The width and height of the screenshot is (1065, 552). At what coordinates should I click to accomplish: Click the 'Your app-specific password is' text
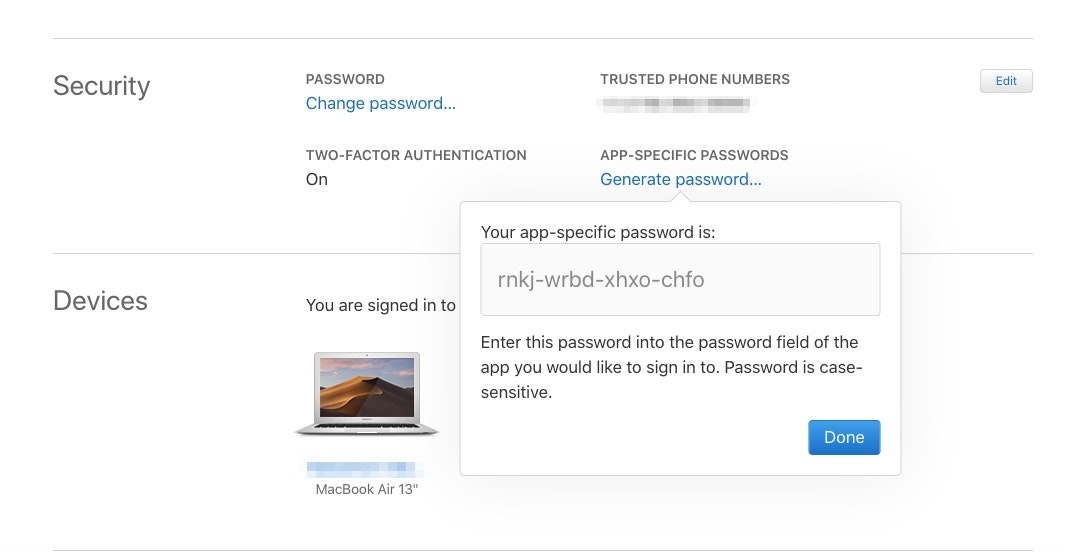pyautogui.click(x=598, y=232)
